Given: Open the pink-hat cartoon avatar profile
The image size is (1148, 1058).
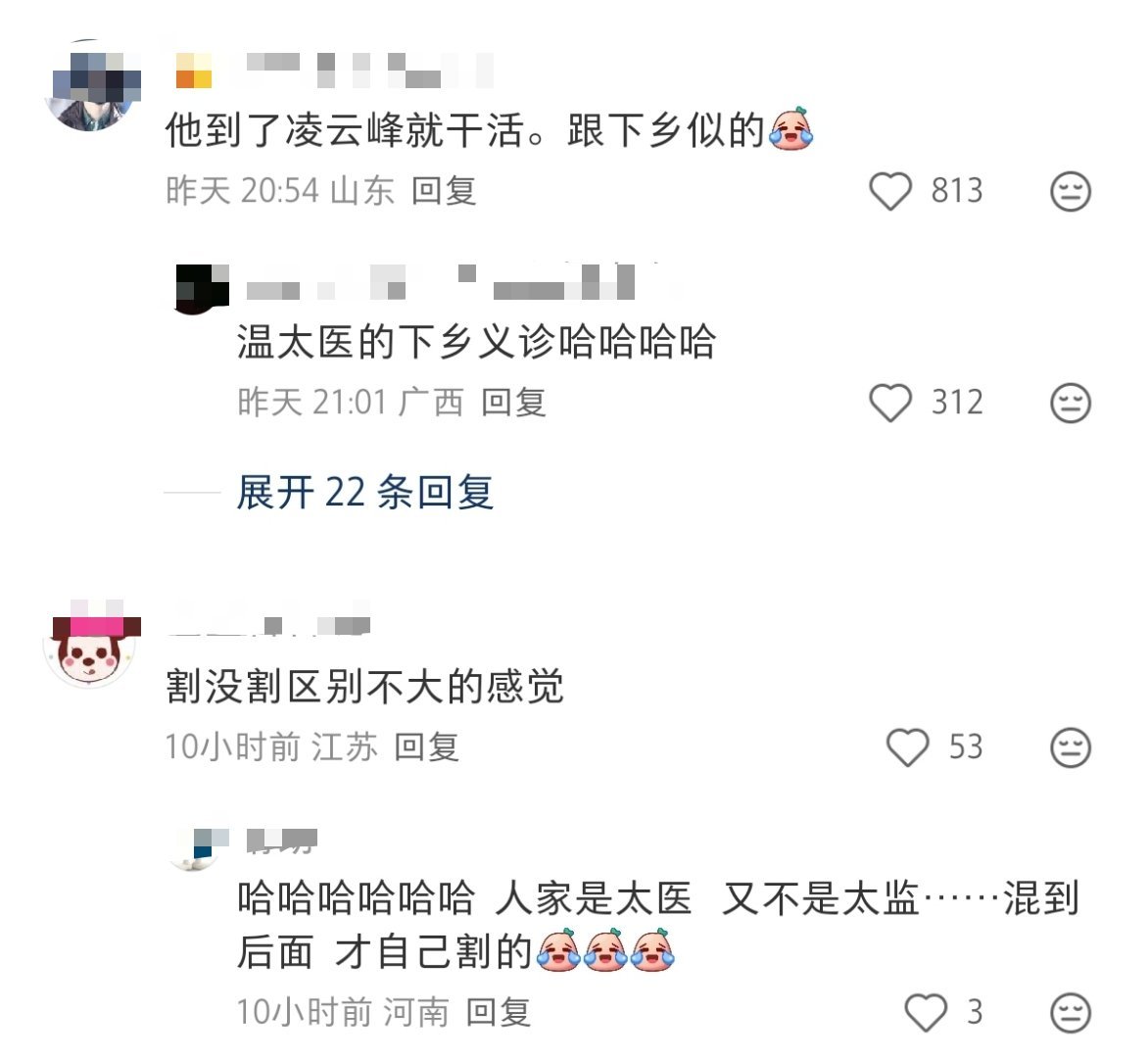Looking at the screenshot, I should click(x=92, y=643).
